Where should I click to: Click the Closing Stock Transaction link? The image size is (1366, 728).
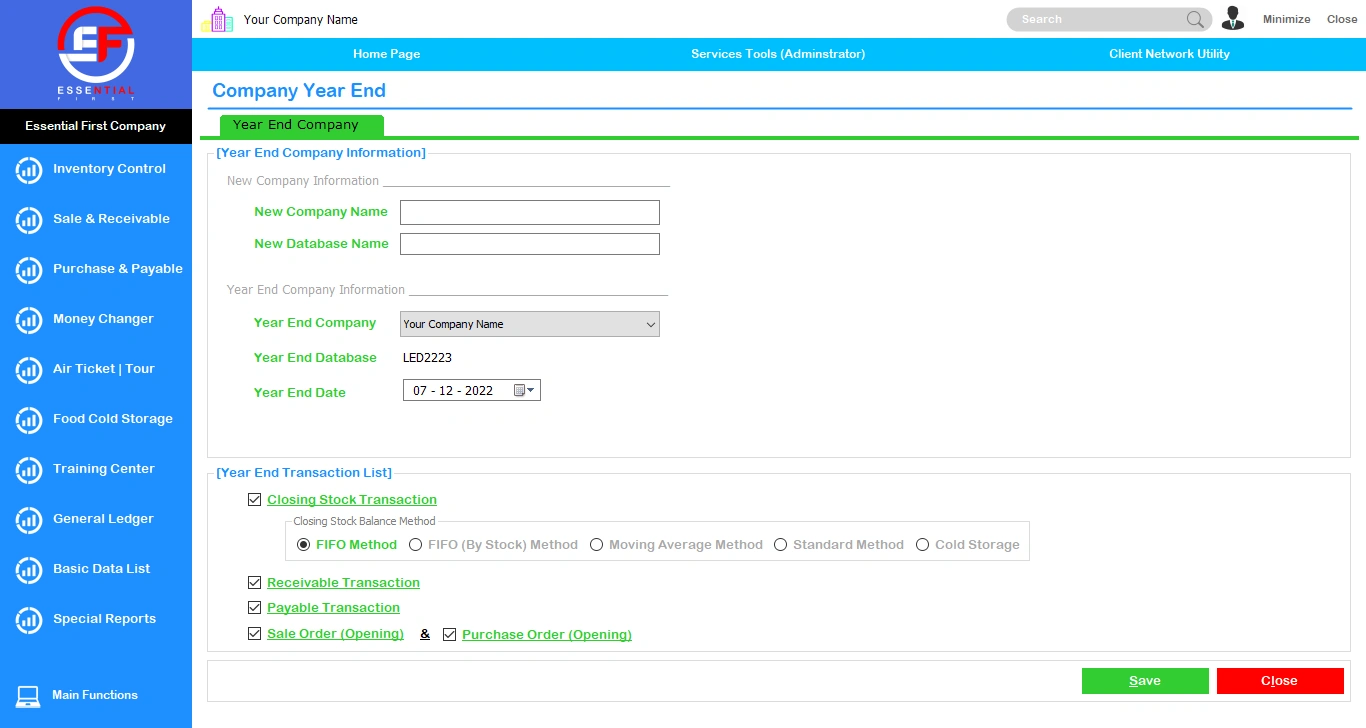tap(352, 500)
